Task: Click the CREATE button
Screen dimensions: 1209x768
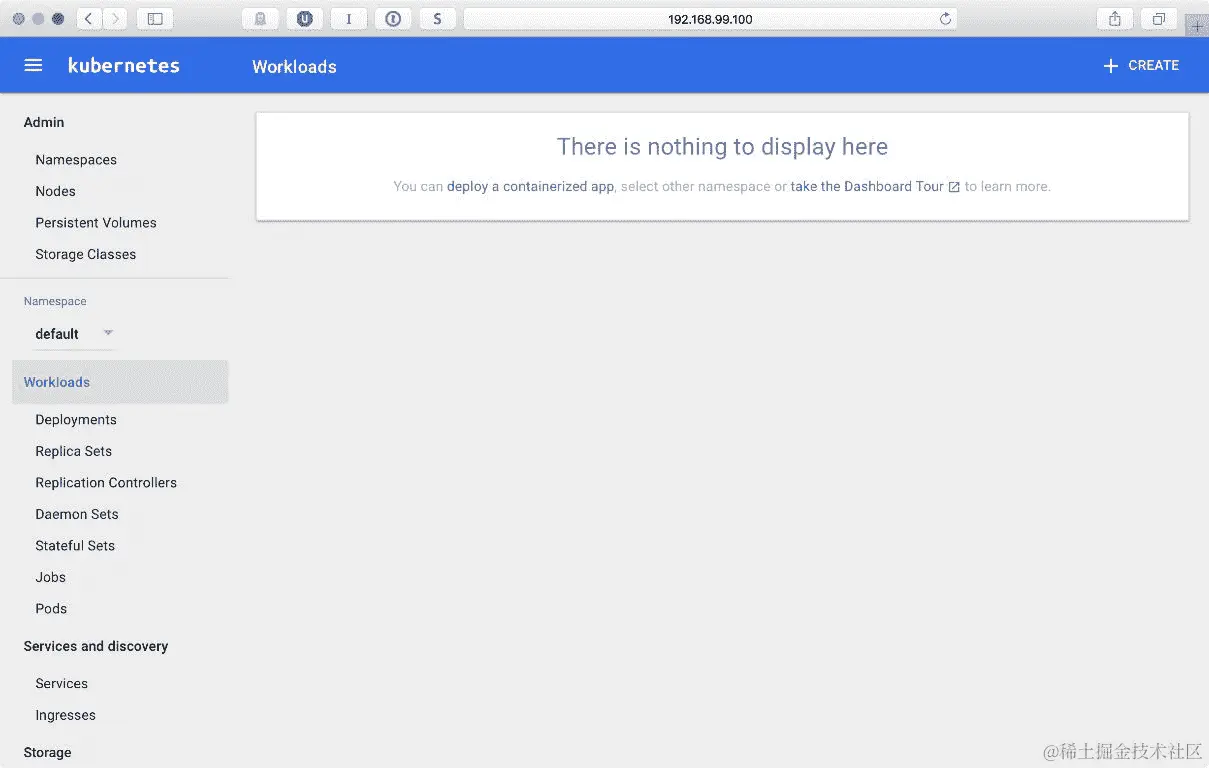Action: click(1141, 65)
